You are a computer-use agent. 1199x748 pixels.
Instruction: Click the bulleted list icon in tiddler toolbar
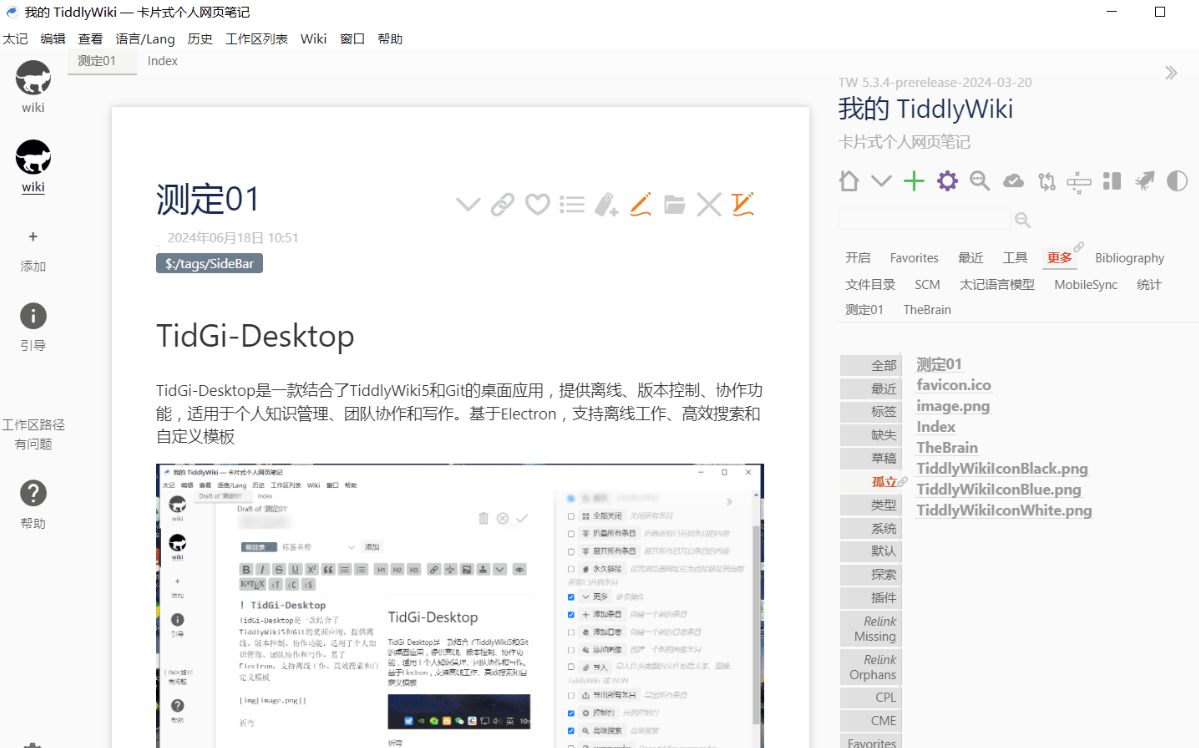[x=572, y=204]
